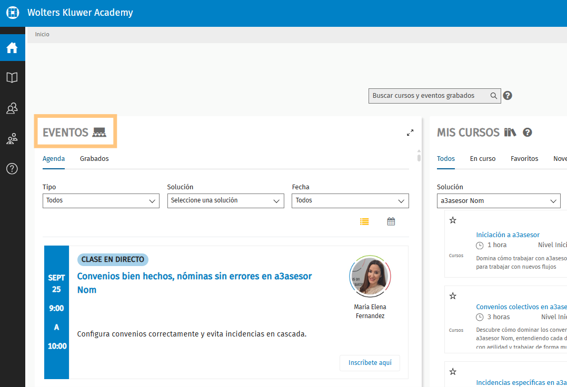This screenshot has height=387, width=567.
Task: Select the En curso tab
Action: [483, 159]
